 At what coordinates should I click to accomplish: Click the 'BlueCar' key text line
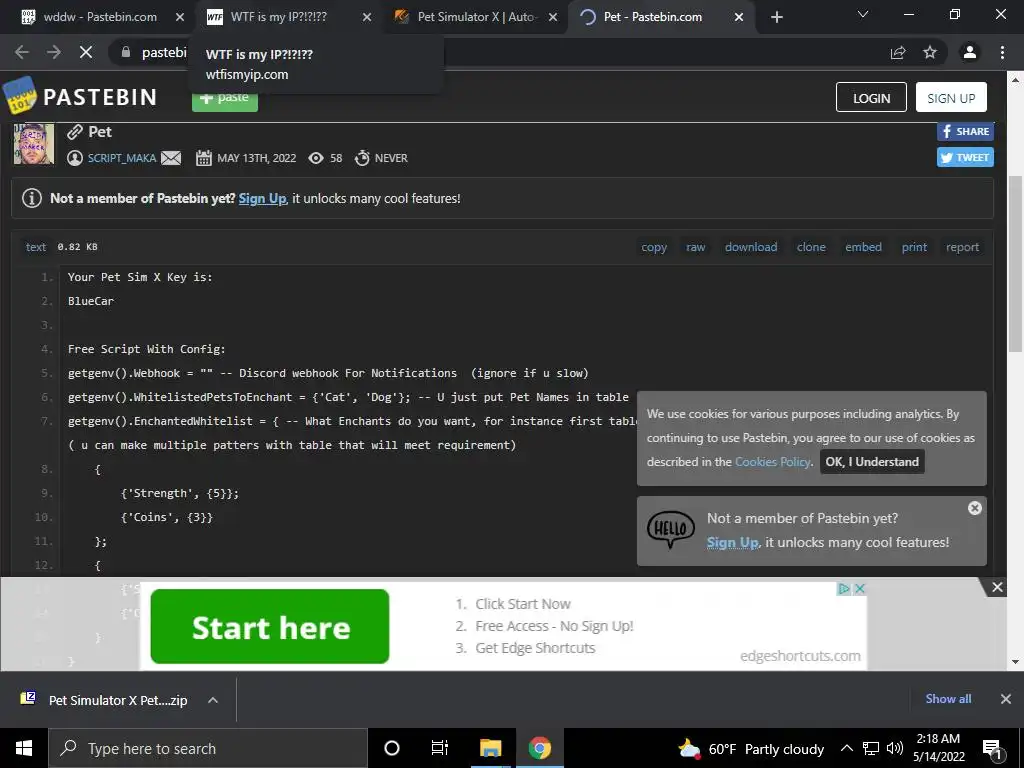tap(91, 301)
